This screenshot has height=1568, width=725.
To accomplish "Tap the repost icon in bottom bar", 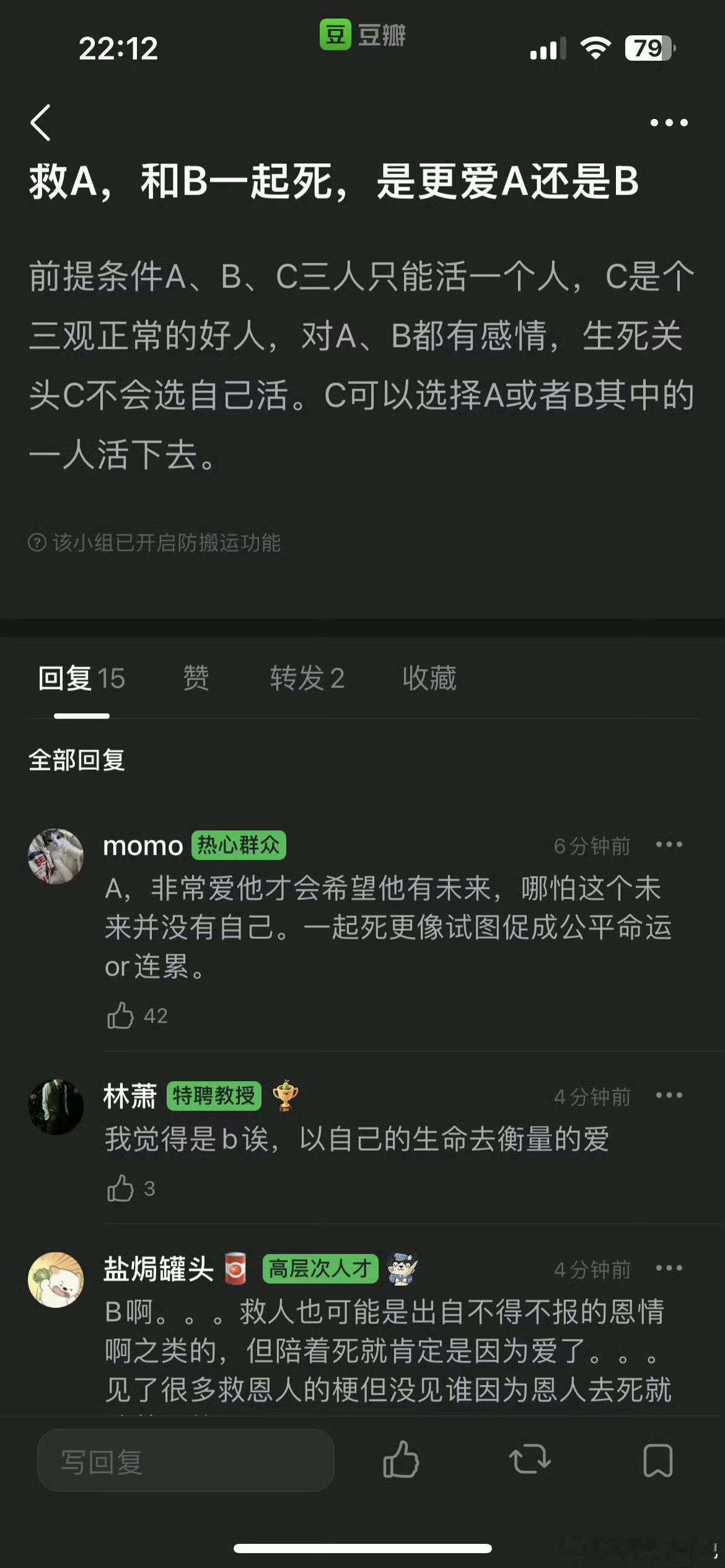I will [x=530, y=1460].
